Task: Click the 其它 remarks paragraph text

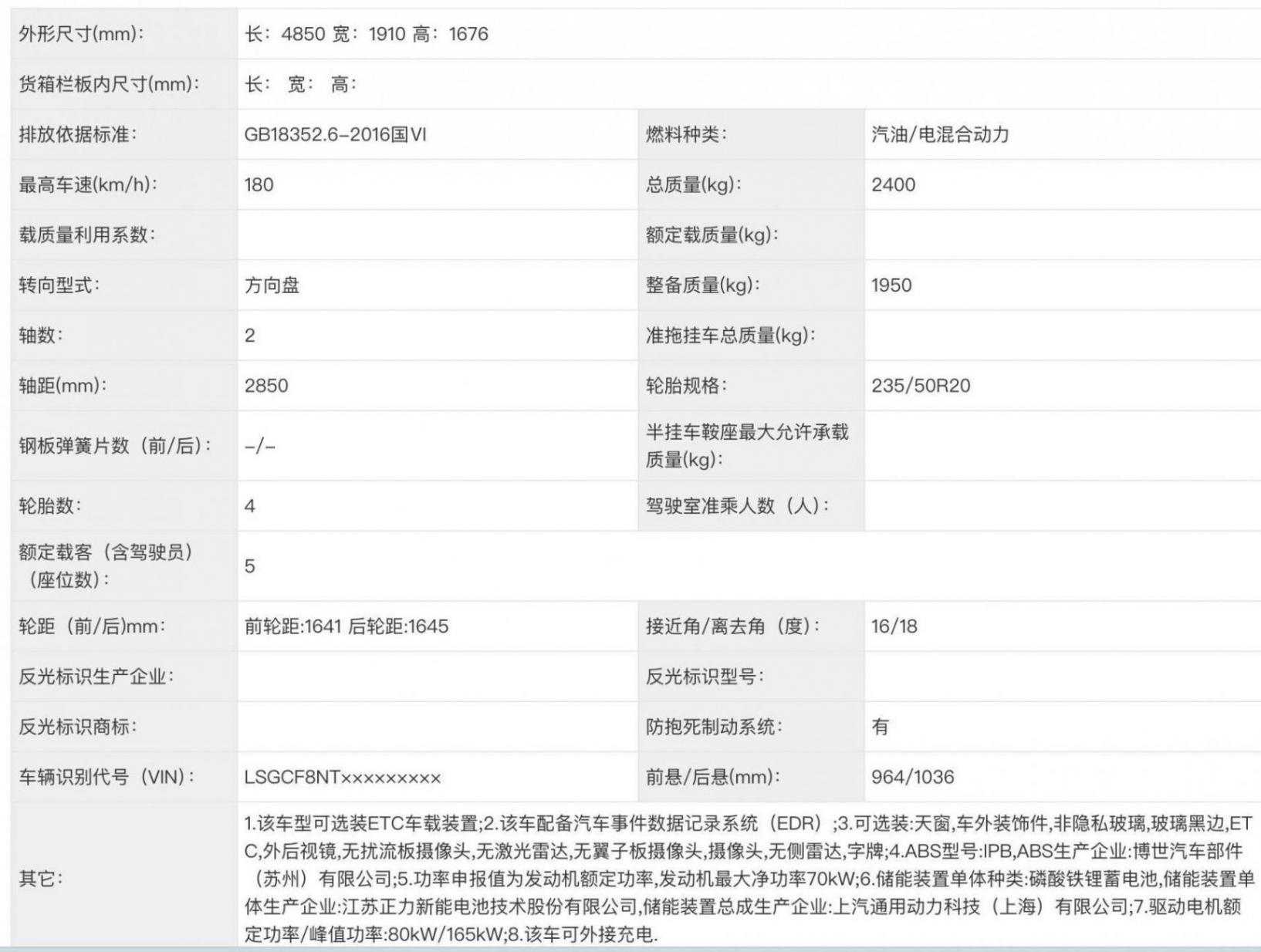Action: 747,879
